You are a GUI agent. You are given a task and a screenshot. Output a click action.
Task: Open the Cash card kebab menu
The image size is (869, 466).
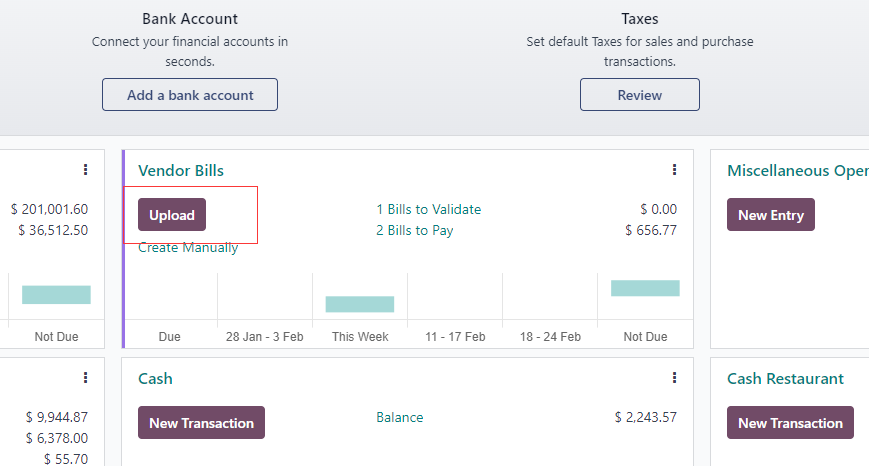pos(674,378)
